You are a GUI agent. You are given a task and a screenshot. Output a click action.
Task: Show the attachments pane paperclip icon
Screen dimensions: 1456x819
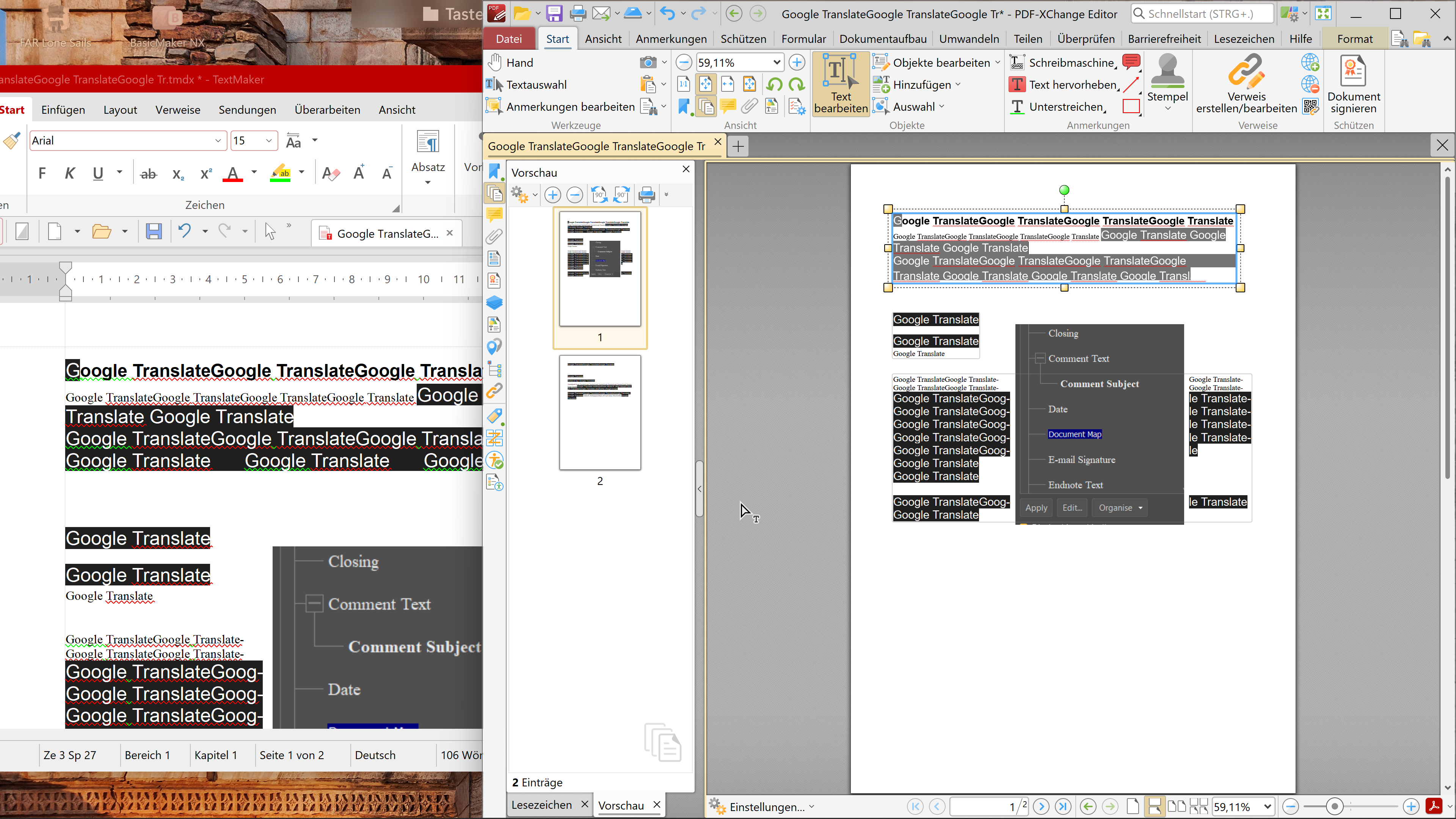pos(750,107)
